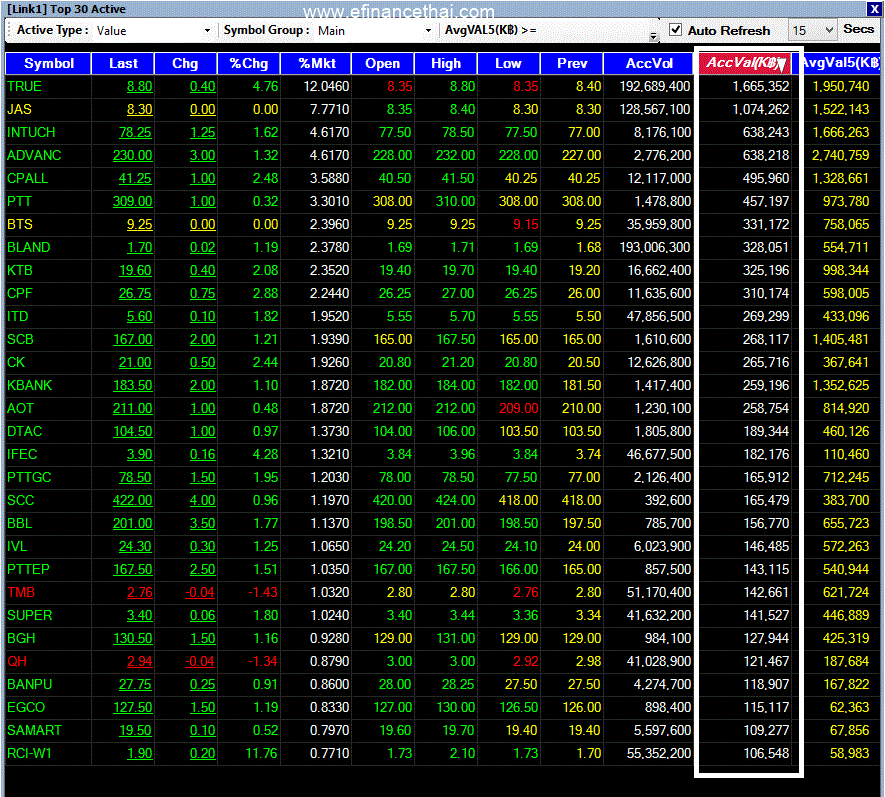
Task: Click RCI-W1 %Chg value 11.76
Action: point(262,754)
